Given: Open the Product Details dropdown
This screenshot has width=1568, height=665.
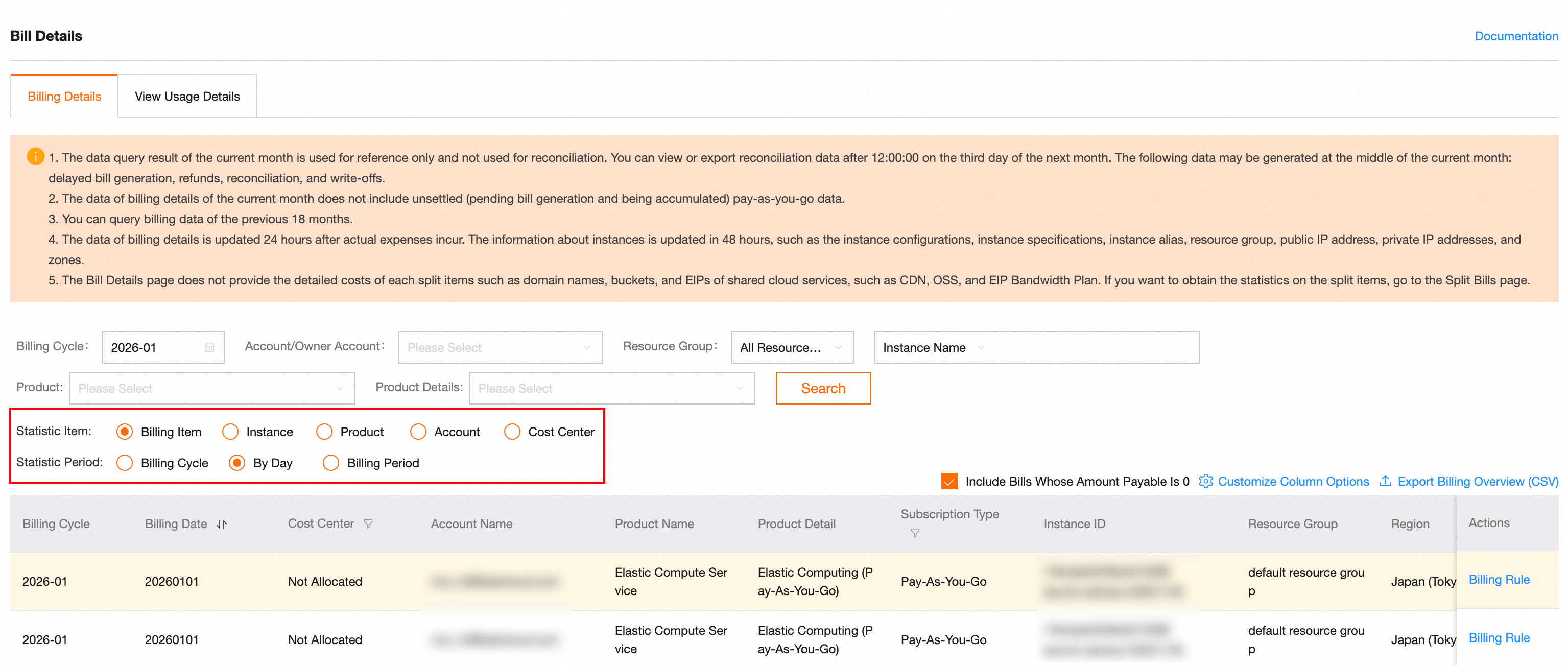Looking at the screenshot, I should pos(611,388).
